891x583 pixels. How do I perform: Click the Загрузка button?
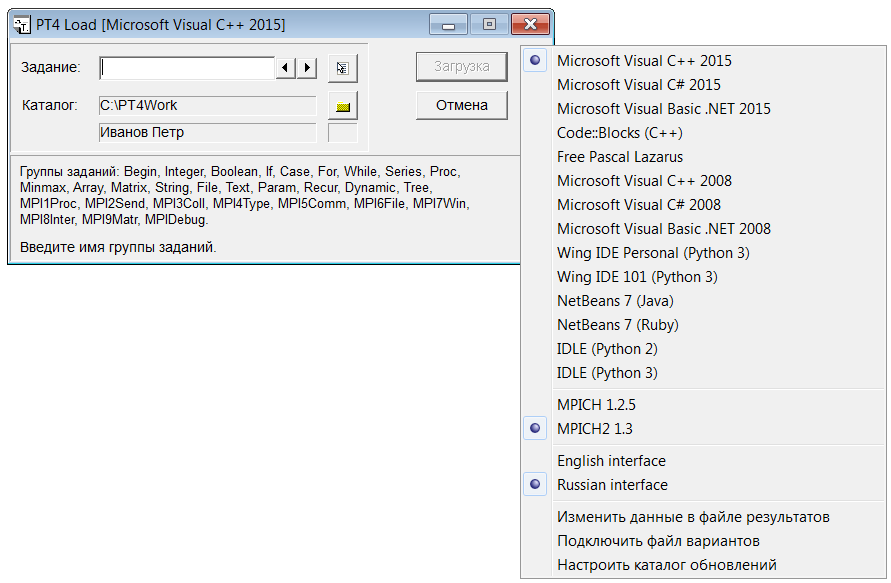click(461, 66)
